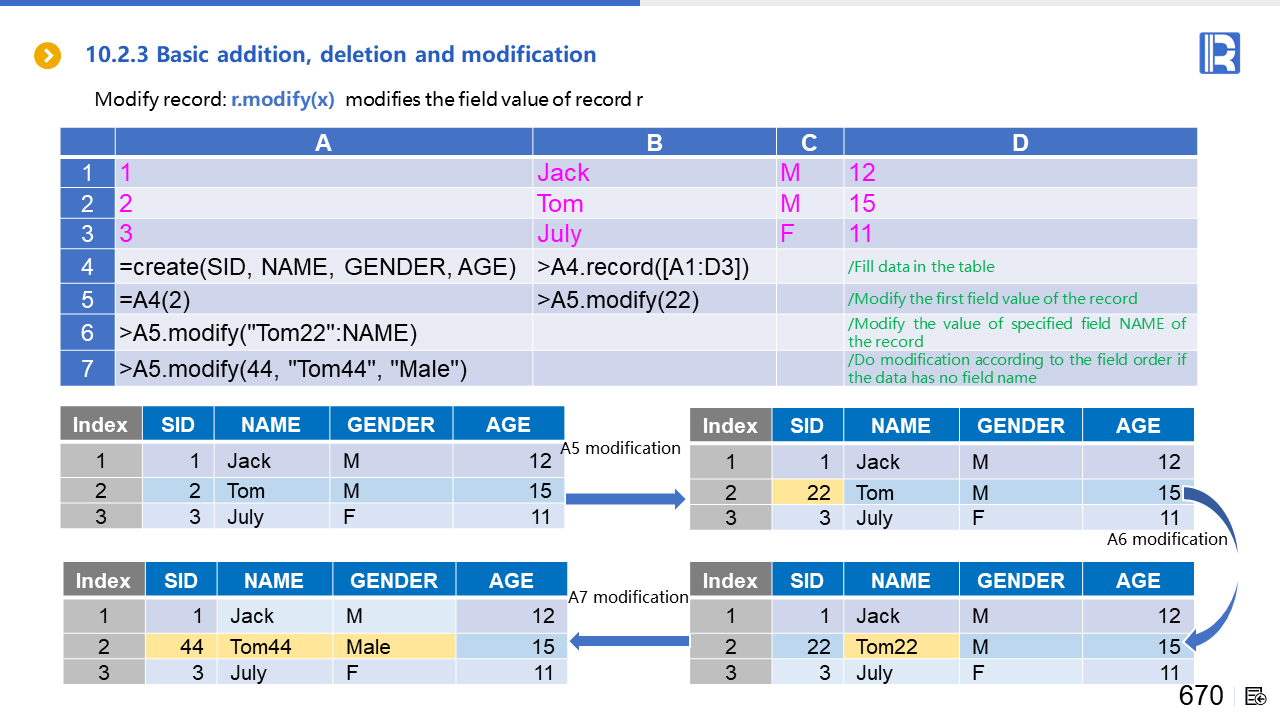Select column header A in the grid

pos(323,143)
